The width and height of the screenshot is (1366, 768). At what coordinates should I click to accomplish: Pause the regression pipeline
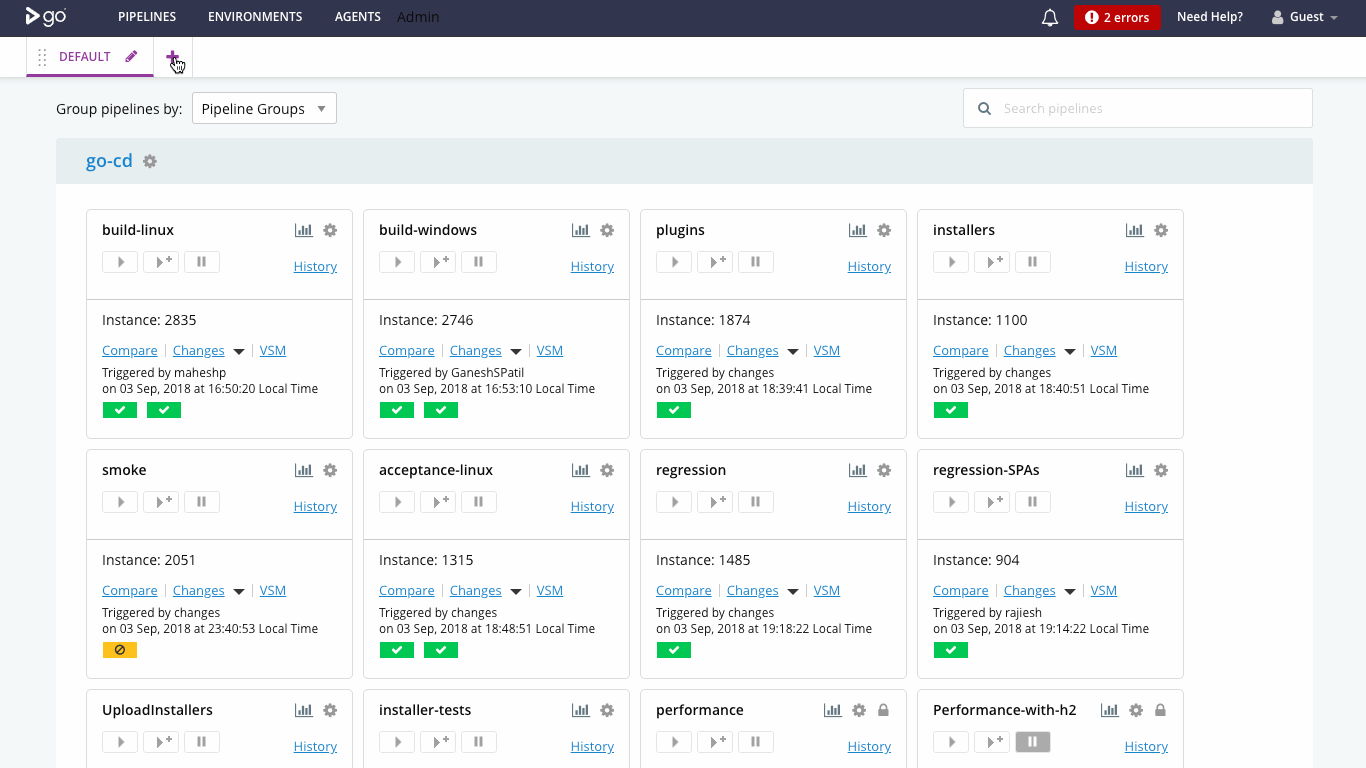(756, 502)
